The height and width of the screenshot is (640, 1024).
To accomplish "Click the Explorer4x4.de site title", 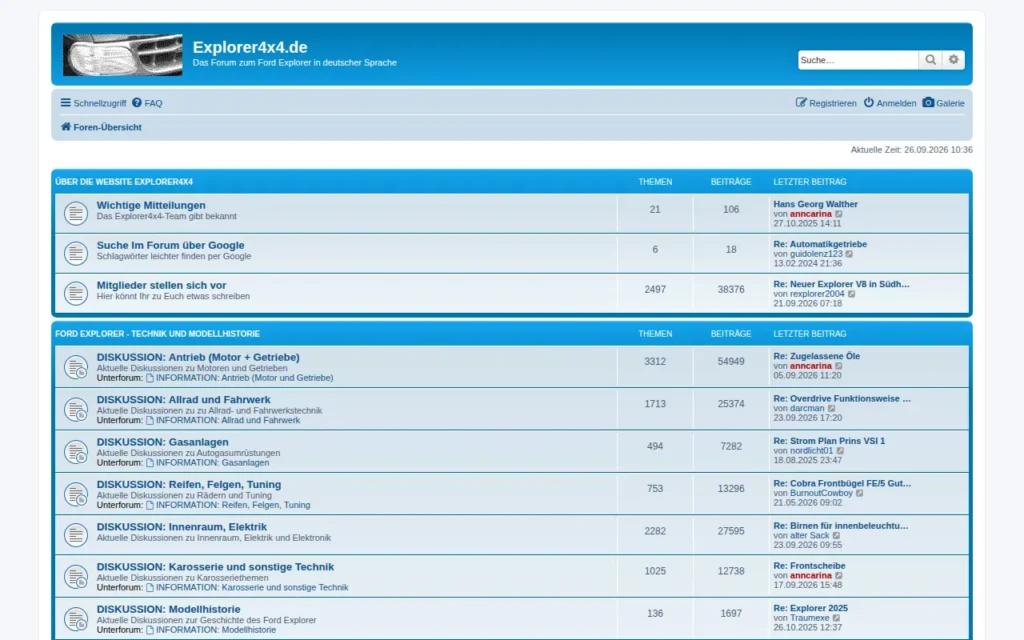I will pyautogui.click(x=250, y=47).
